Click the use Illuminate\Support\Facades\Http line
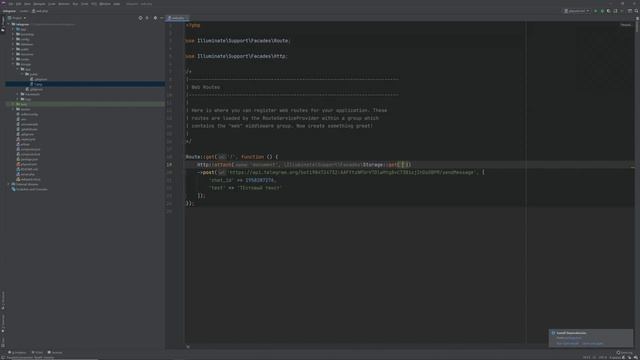640x360 pixels. coord(236,56)
